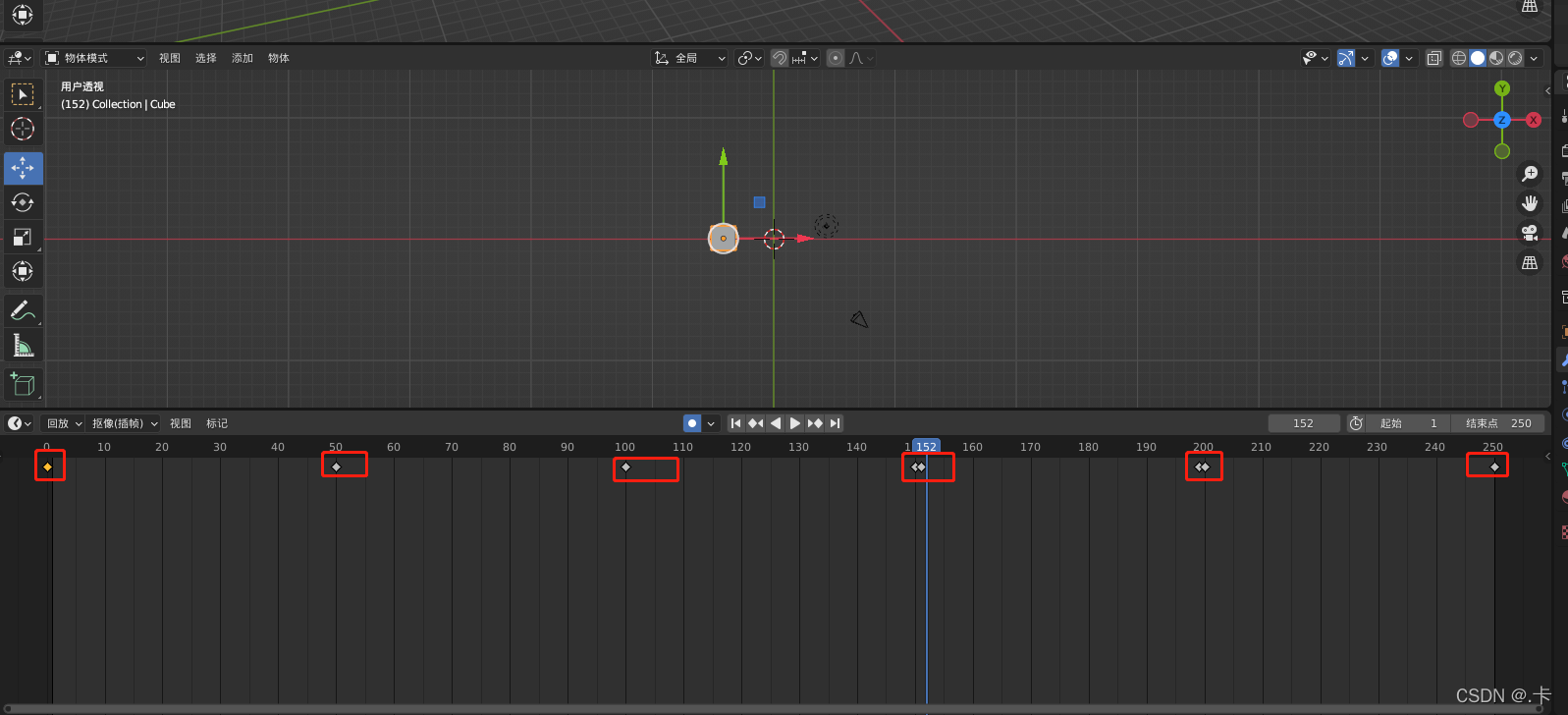Image resolution: width=1568 pixels, height=715 pixels.
Task: Toggle the snap magnet icon
Action: click(780, 58)
